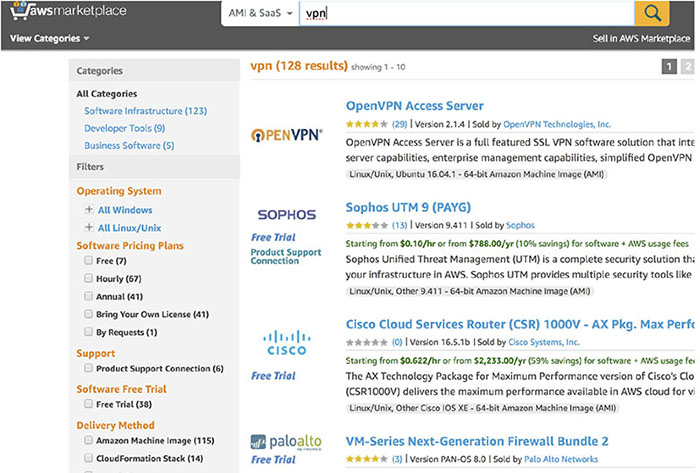Viewport: 700px width, 473px height.
Task: Expand the All Windows operating system filter
Action: click(89, 210)
